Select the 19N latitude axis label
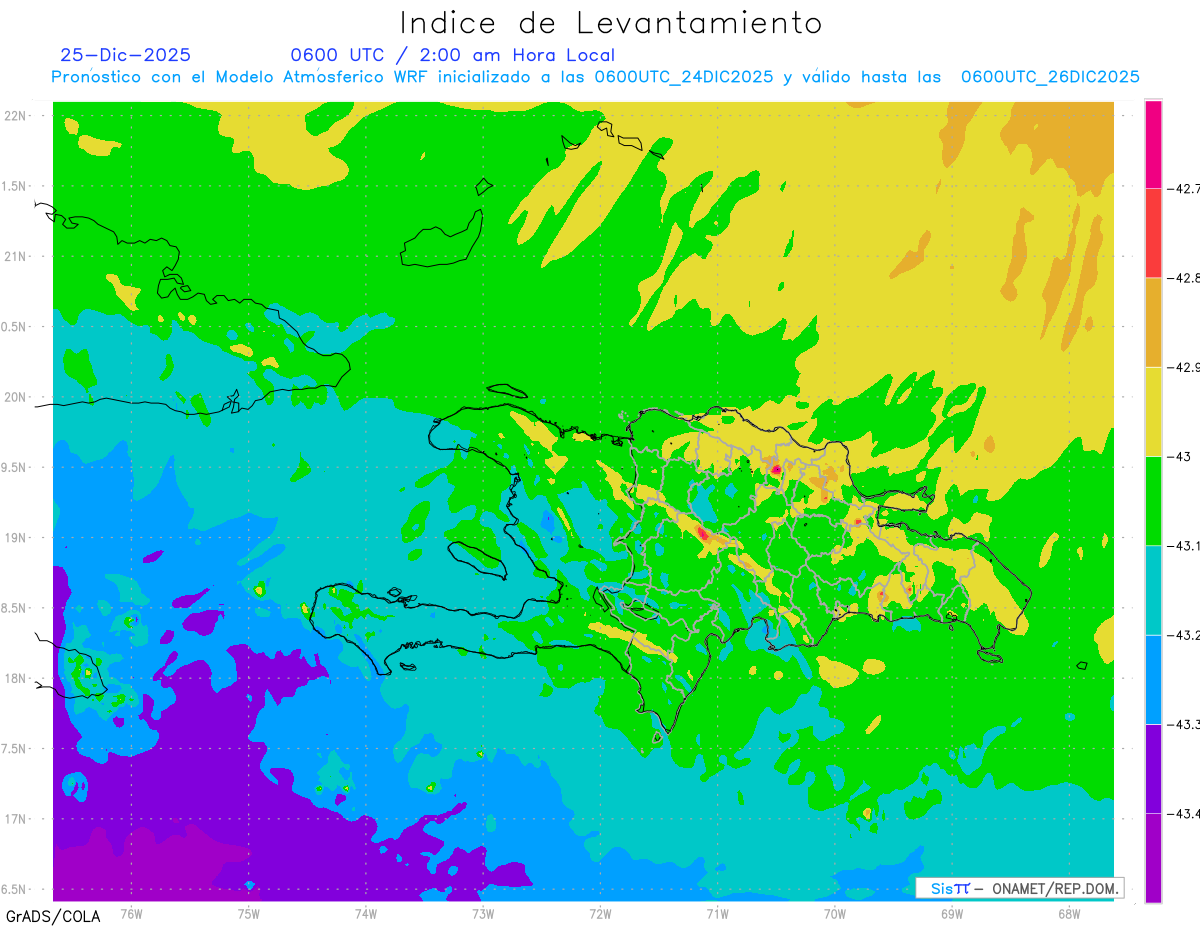 point(14,537)
